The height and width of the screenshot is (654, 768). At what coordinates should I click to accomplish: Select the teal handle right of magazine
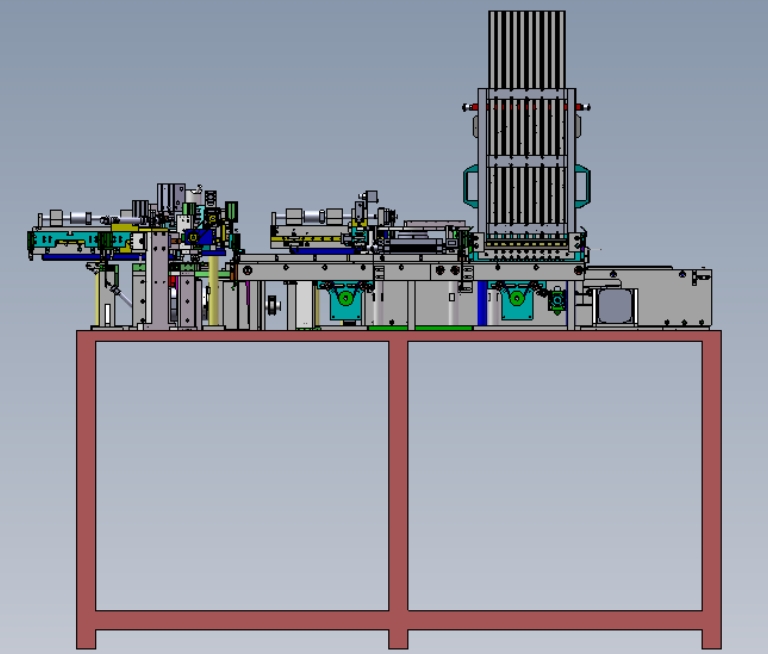coord(582,186)
